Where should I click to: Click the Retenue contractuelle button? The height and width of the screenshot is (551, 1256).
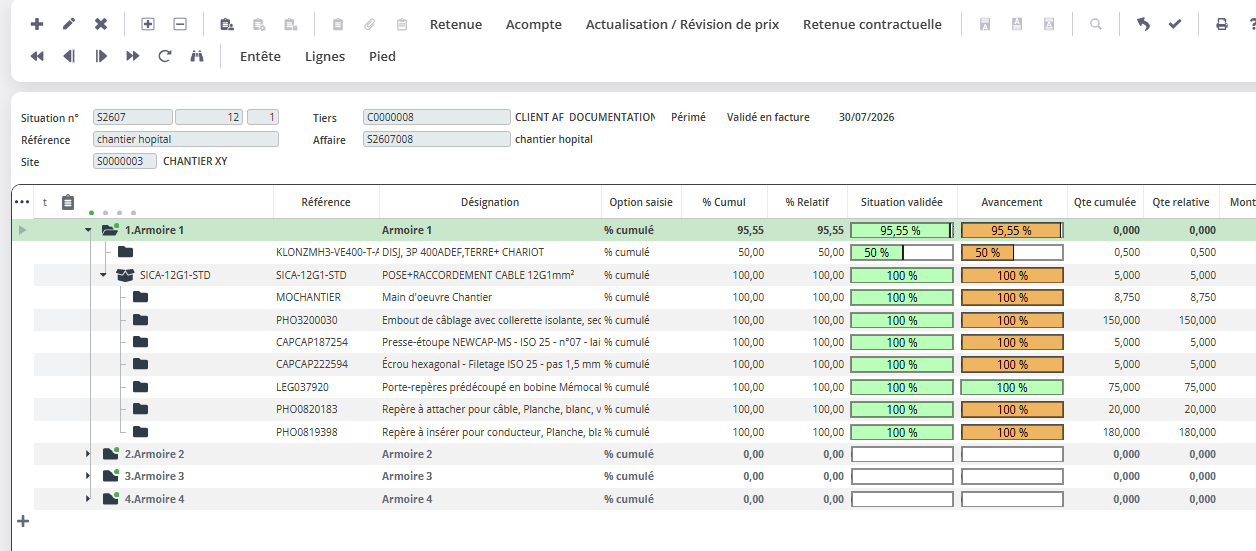(872, 24)
